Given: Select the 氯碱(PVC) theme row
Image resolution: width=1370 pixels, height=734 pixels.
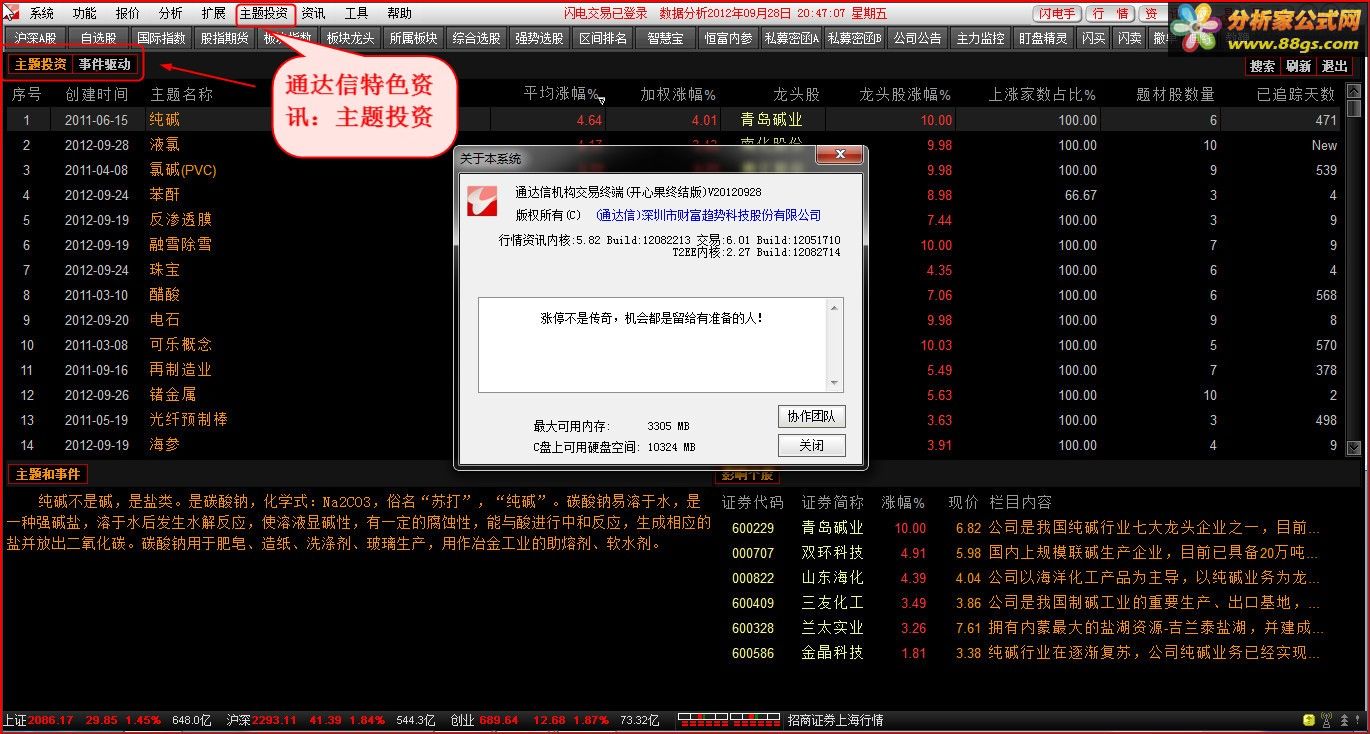Looking at the screenshot, I should pos(674,170).
